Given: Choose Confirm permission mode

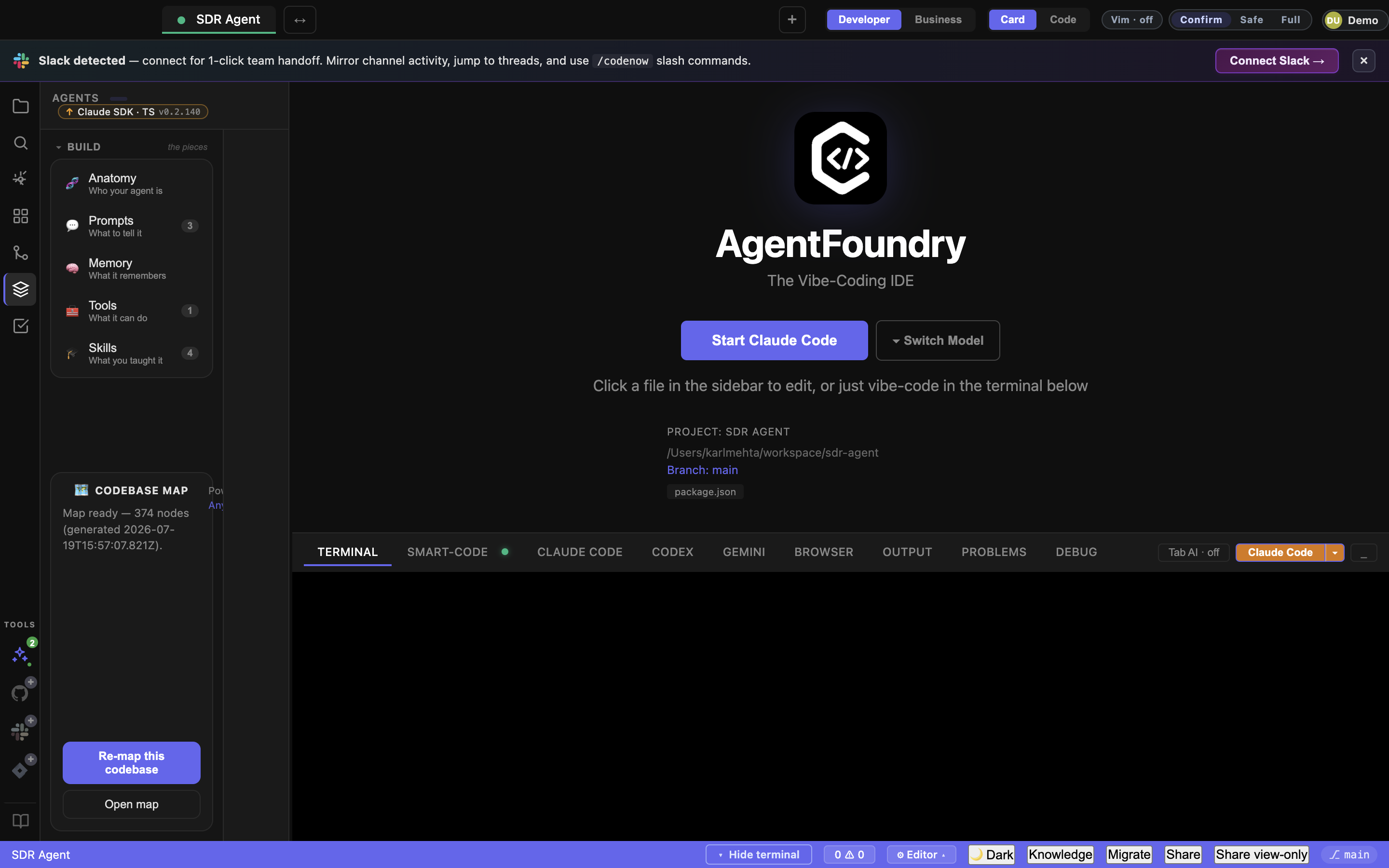Looking at the screenshot, I should point(1201,19).
